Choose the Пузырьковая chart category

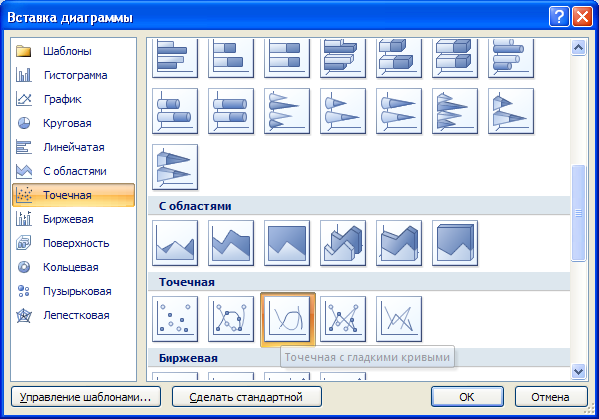pyautogui.click(x=73, y=291)
